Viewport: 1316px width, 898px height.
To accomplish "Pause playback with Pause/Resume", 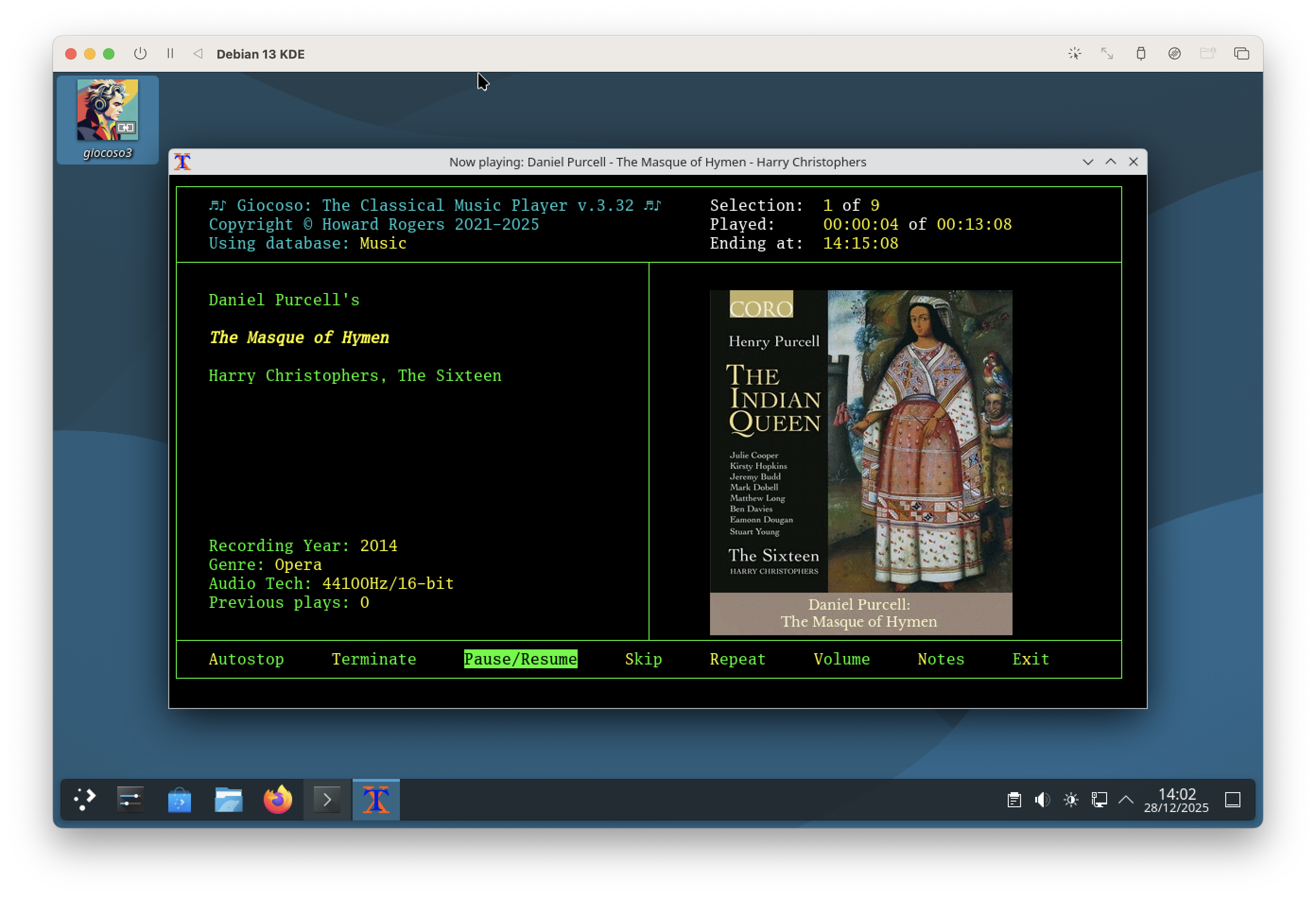I will [520, 658].
